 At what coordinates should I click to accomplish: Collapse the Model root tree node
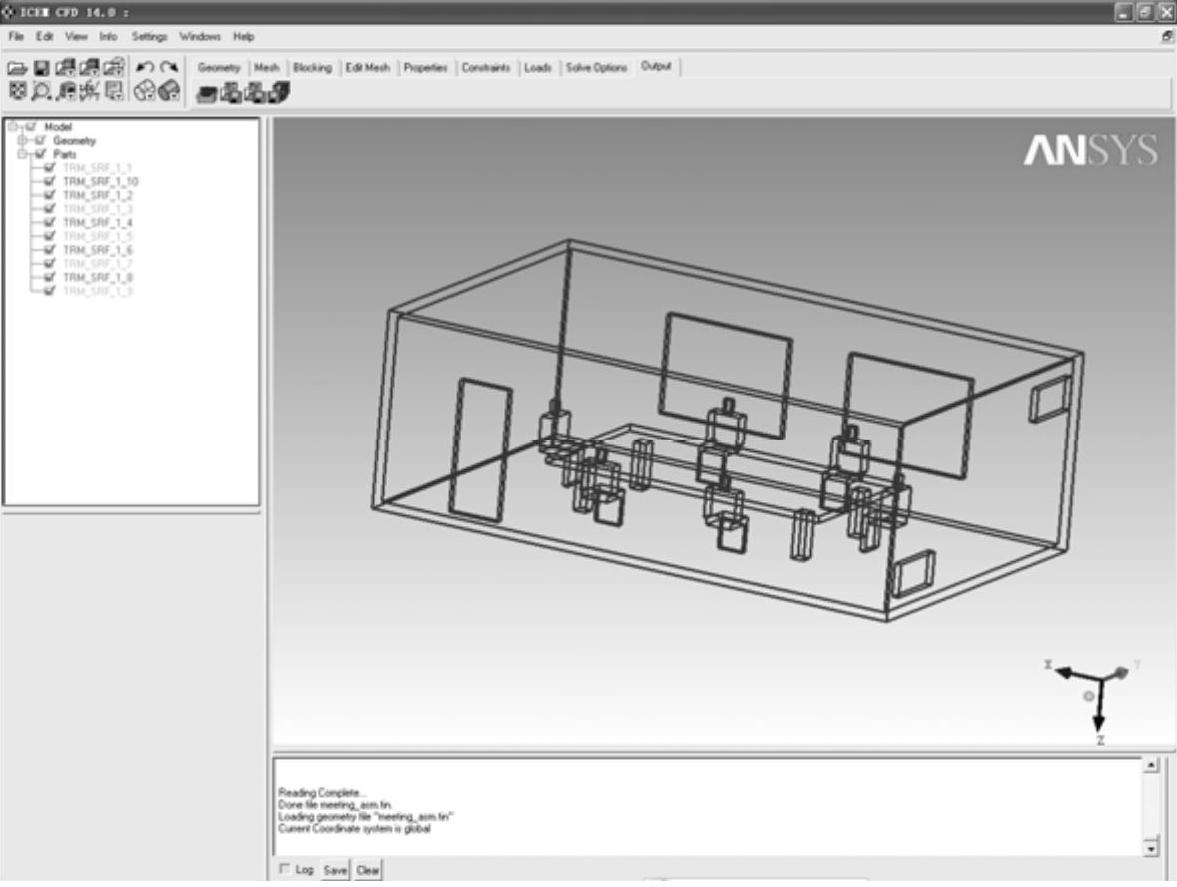10,128
